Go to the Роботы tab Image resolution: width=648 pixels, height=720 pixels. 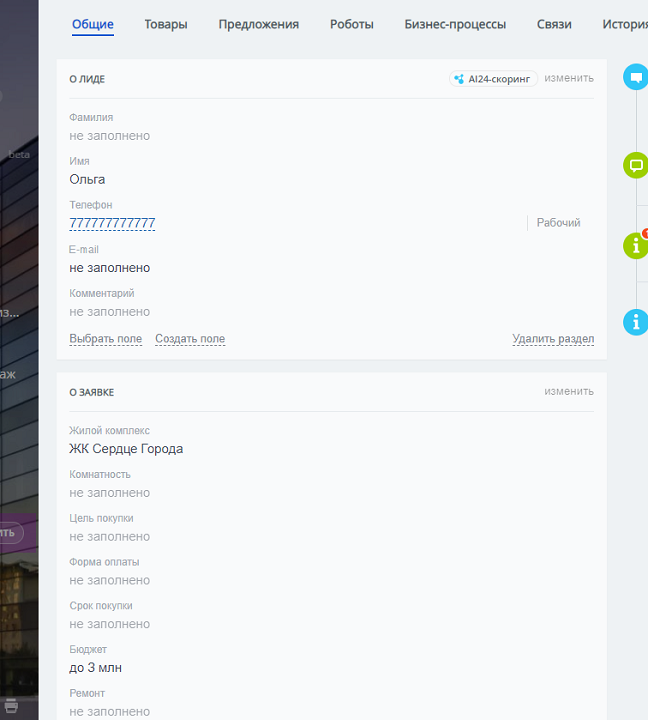(x=352, y=24)
